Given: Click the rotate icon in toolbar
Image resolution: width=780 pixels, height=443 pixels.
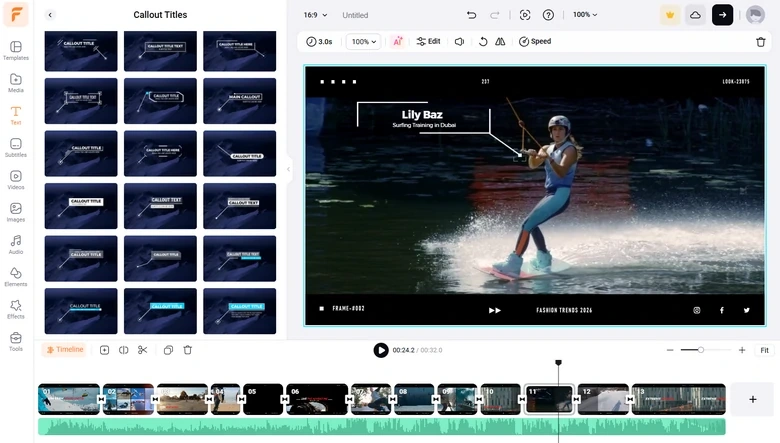Looking at the screenshot, I should pyautogui.click(x=483, y=42).
